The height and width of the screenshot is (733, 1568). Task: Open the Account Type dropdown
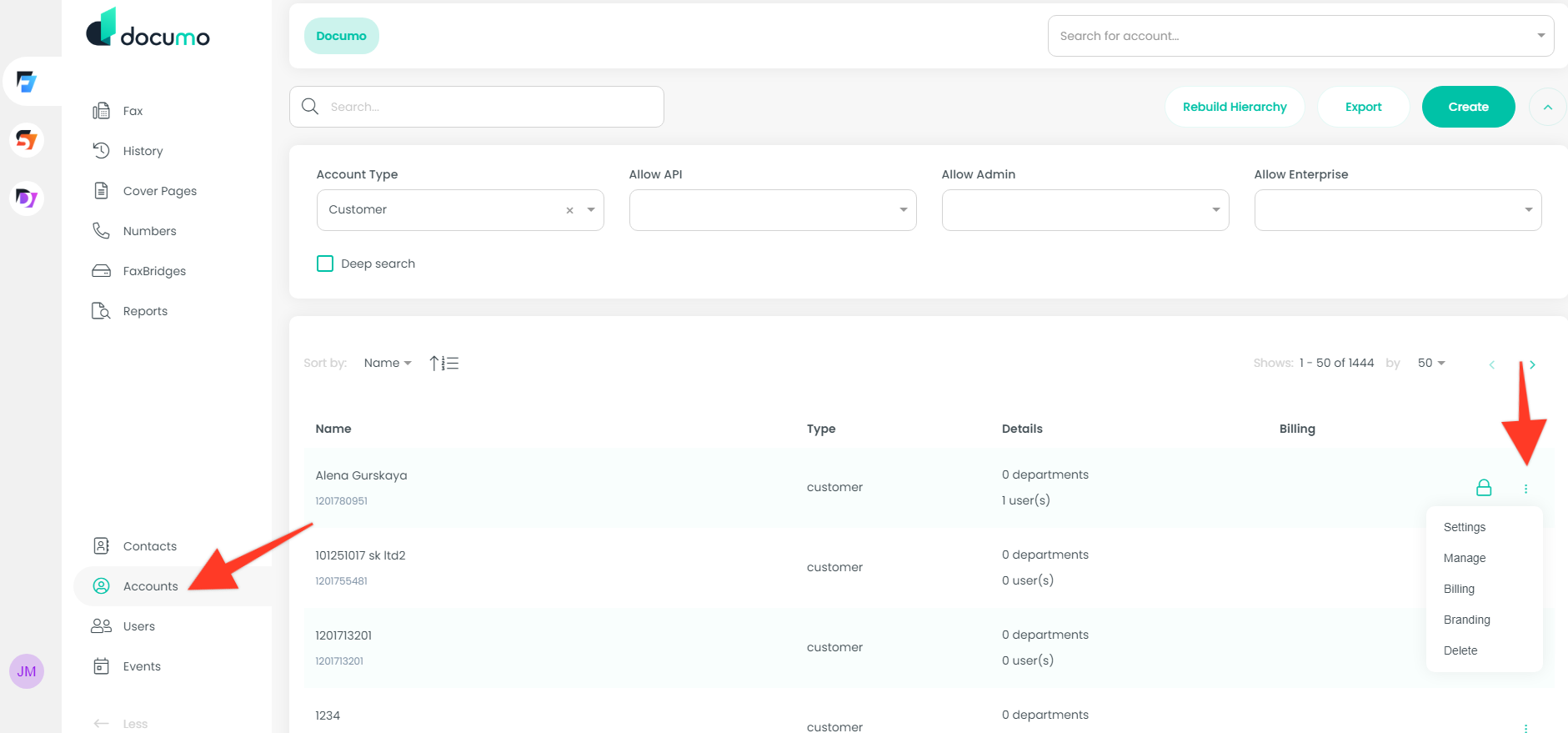click(x=460, y=210)
